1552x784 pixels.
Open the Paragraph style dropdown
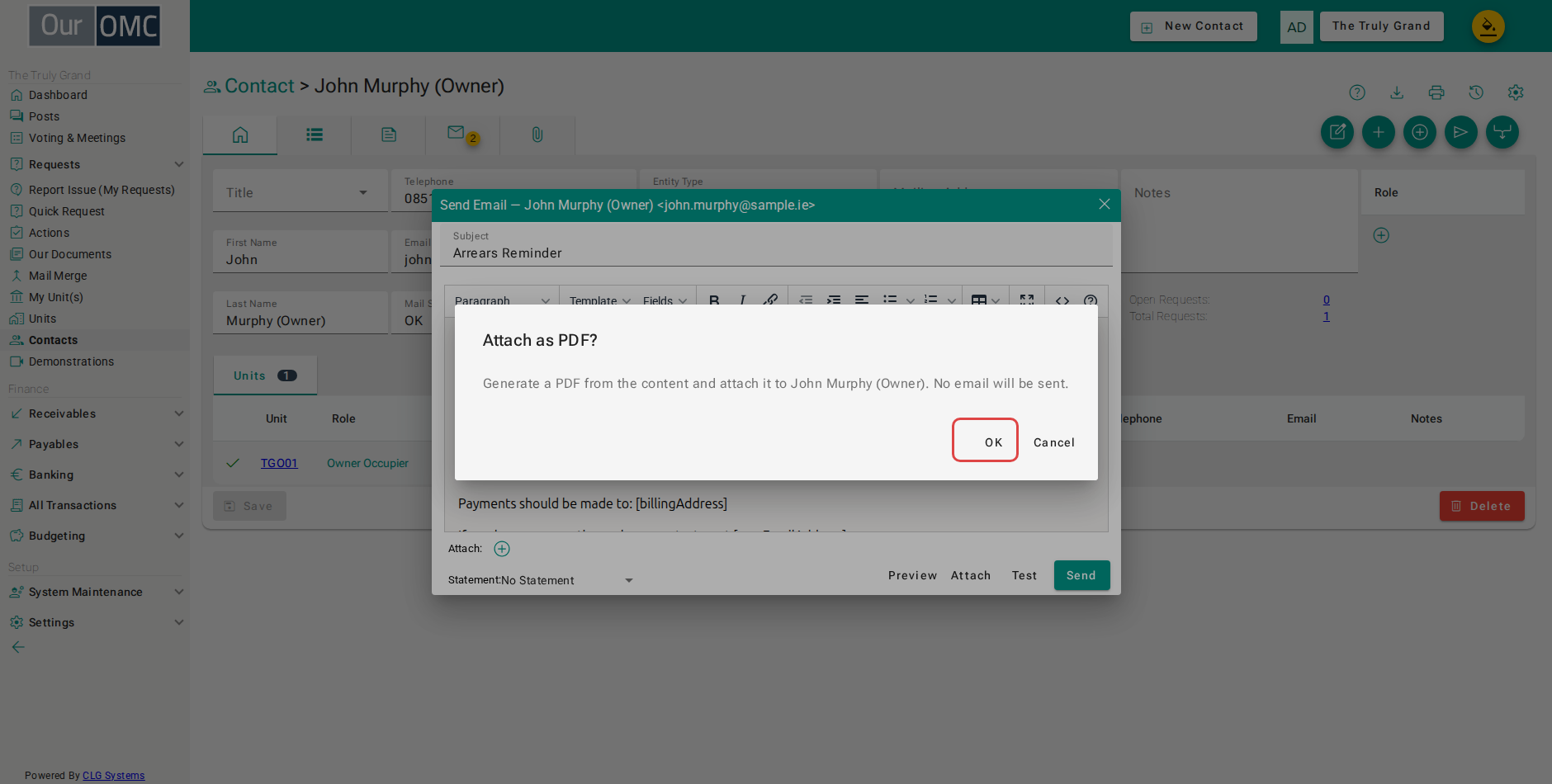pos(502,300)
